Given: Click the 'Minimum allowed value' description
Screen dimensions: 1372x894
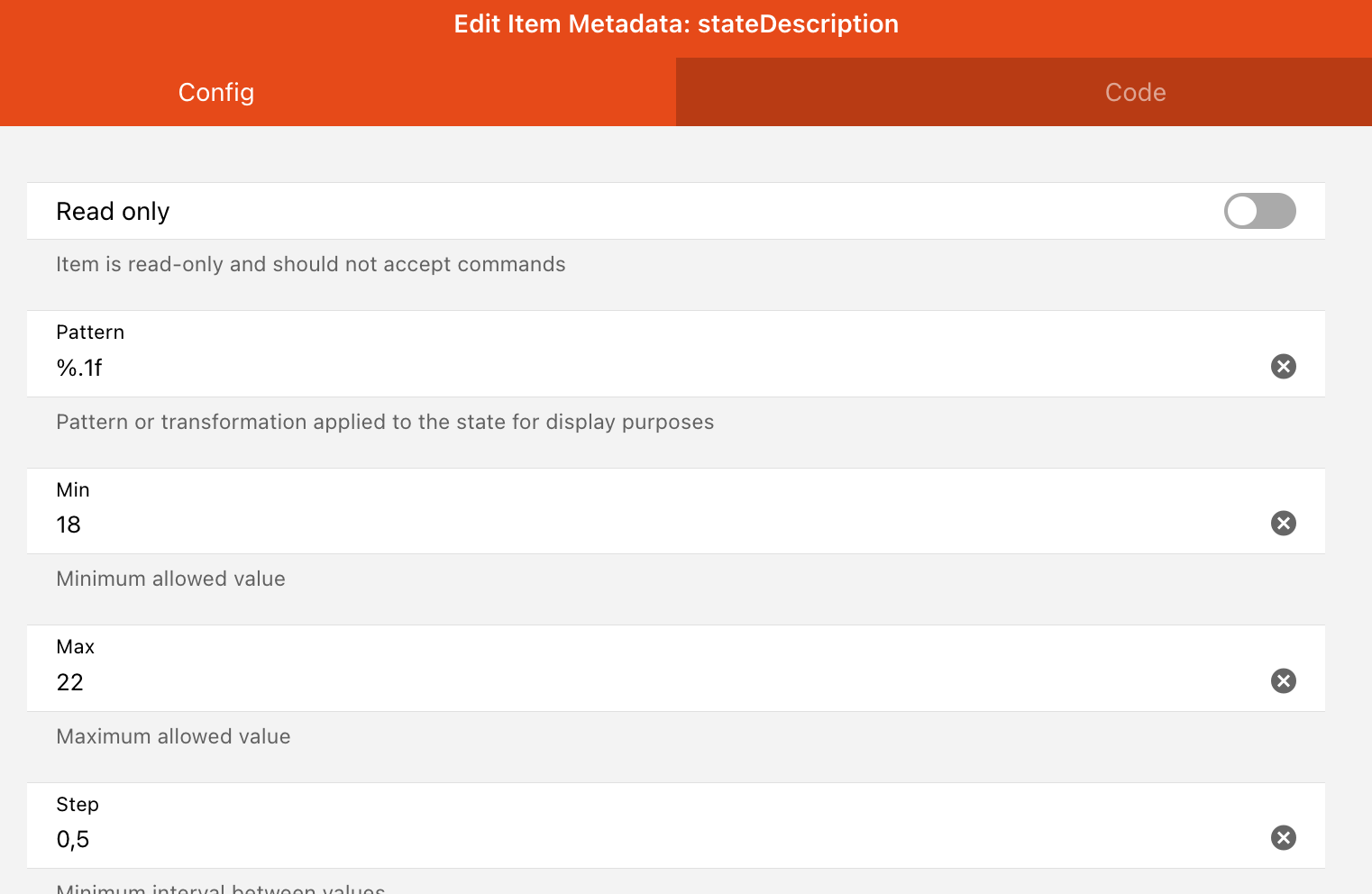Looking at the screenshot, I should [x=170, y=579].
